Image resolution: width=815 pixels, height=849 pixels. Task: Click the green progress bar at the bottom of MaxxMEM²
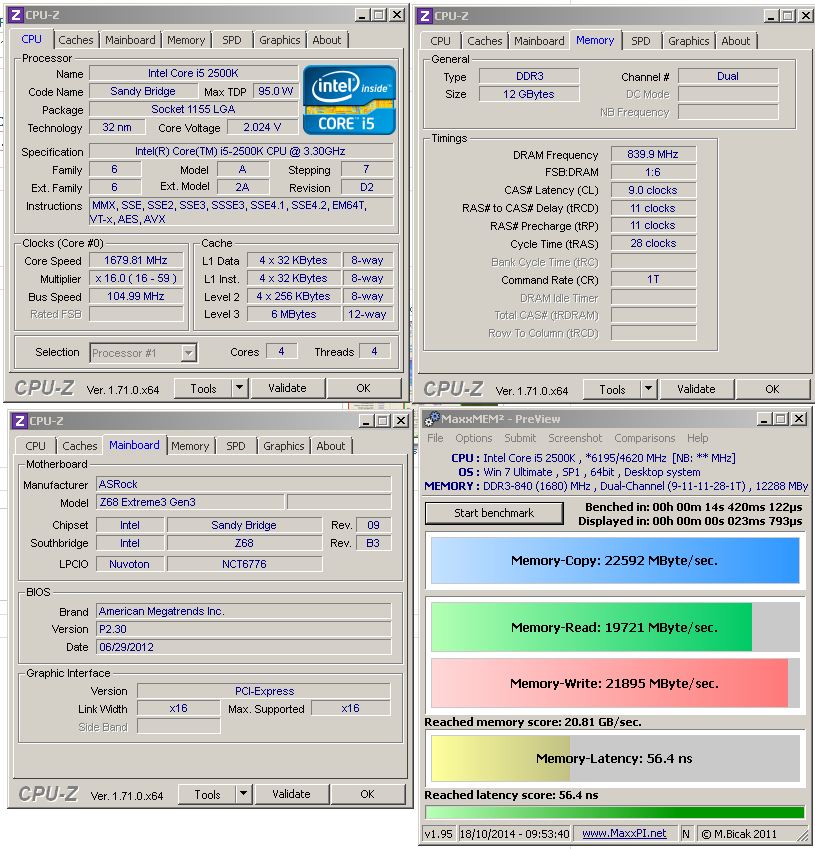click(x=615, y=812)
